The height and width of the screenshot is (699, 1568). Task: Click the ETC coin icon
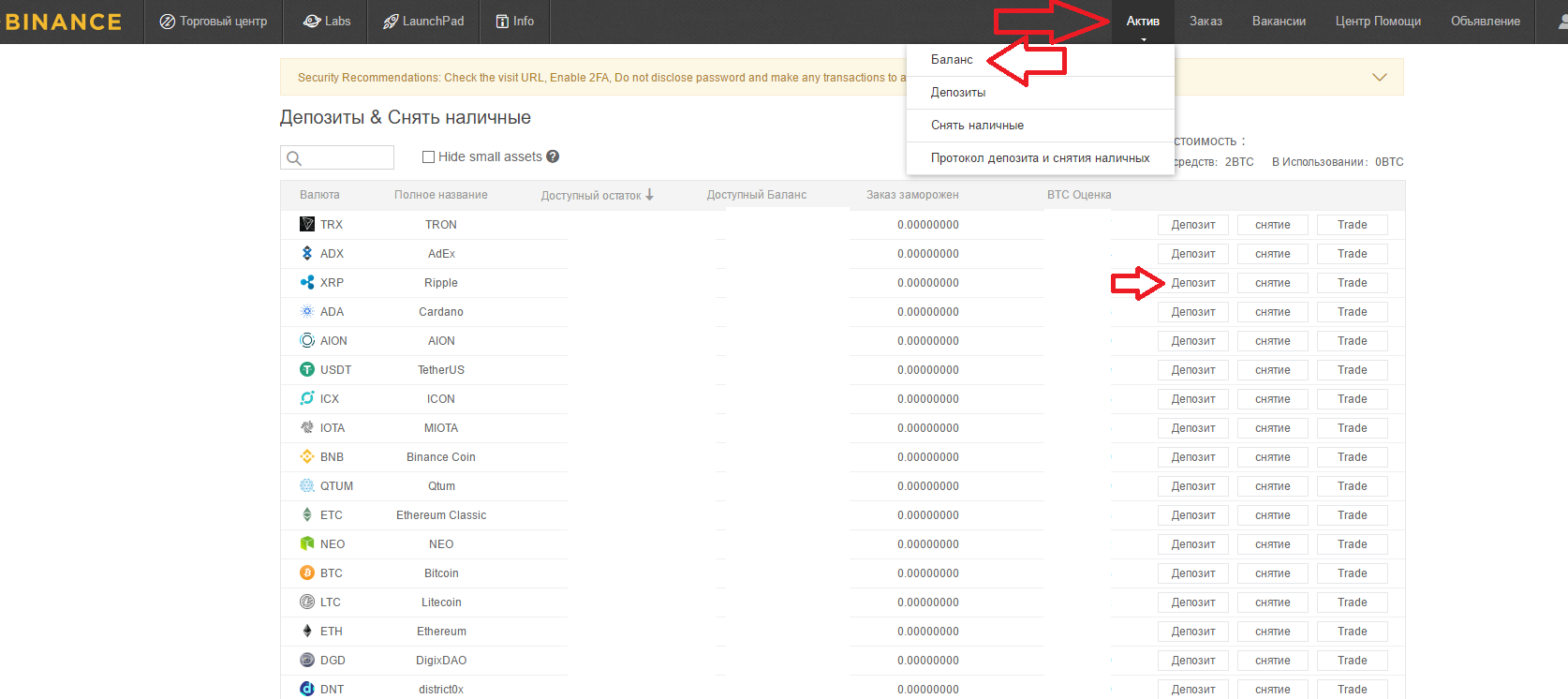pyautogui.click(x=307, y=514)
